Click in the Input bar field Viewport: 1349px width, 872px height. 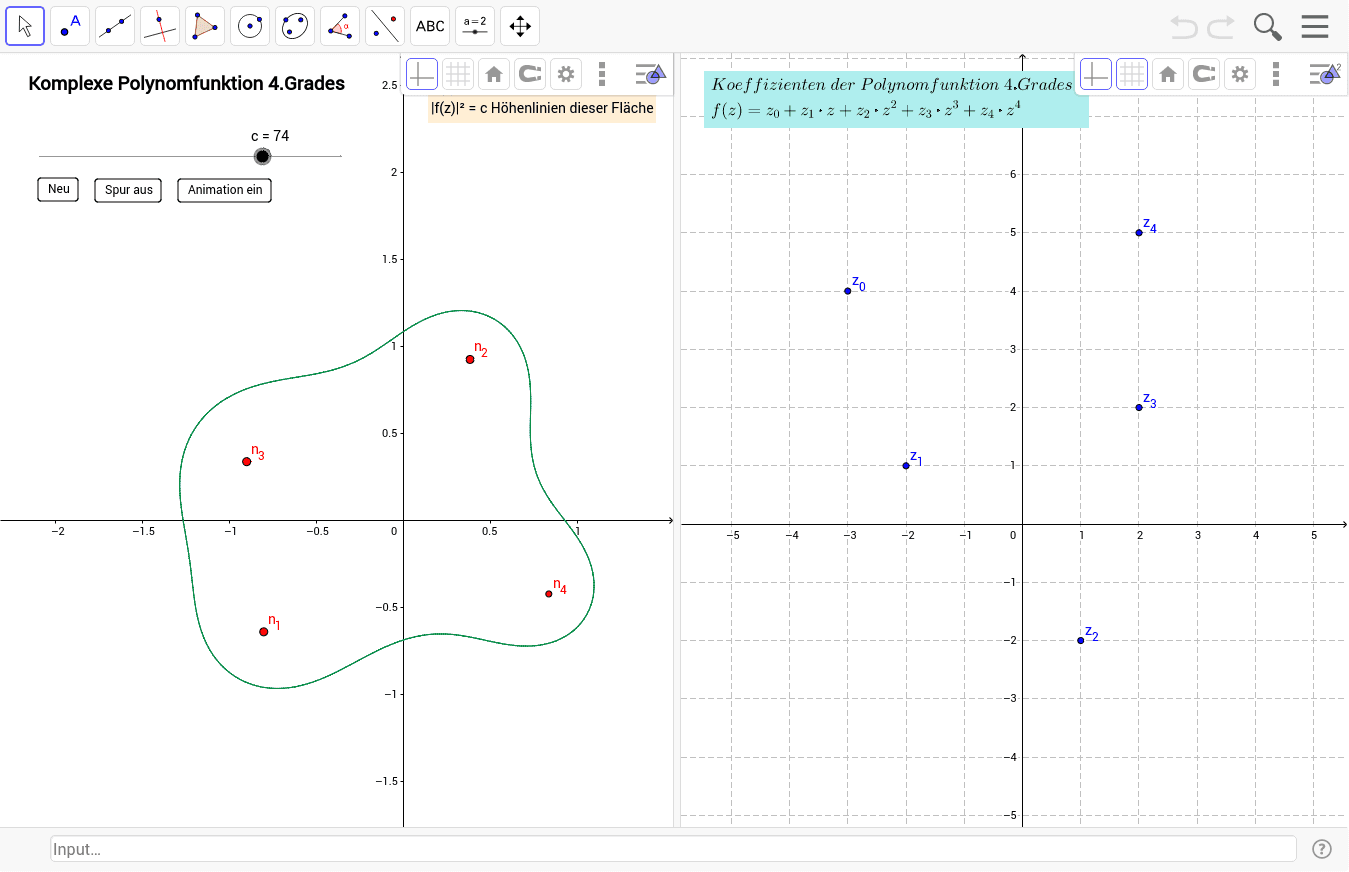673,849
